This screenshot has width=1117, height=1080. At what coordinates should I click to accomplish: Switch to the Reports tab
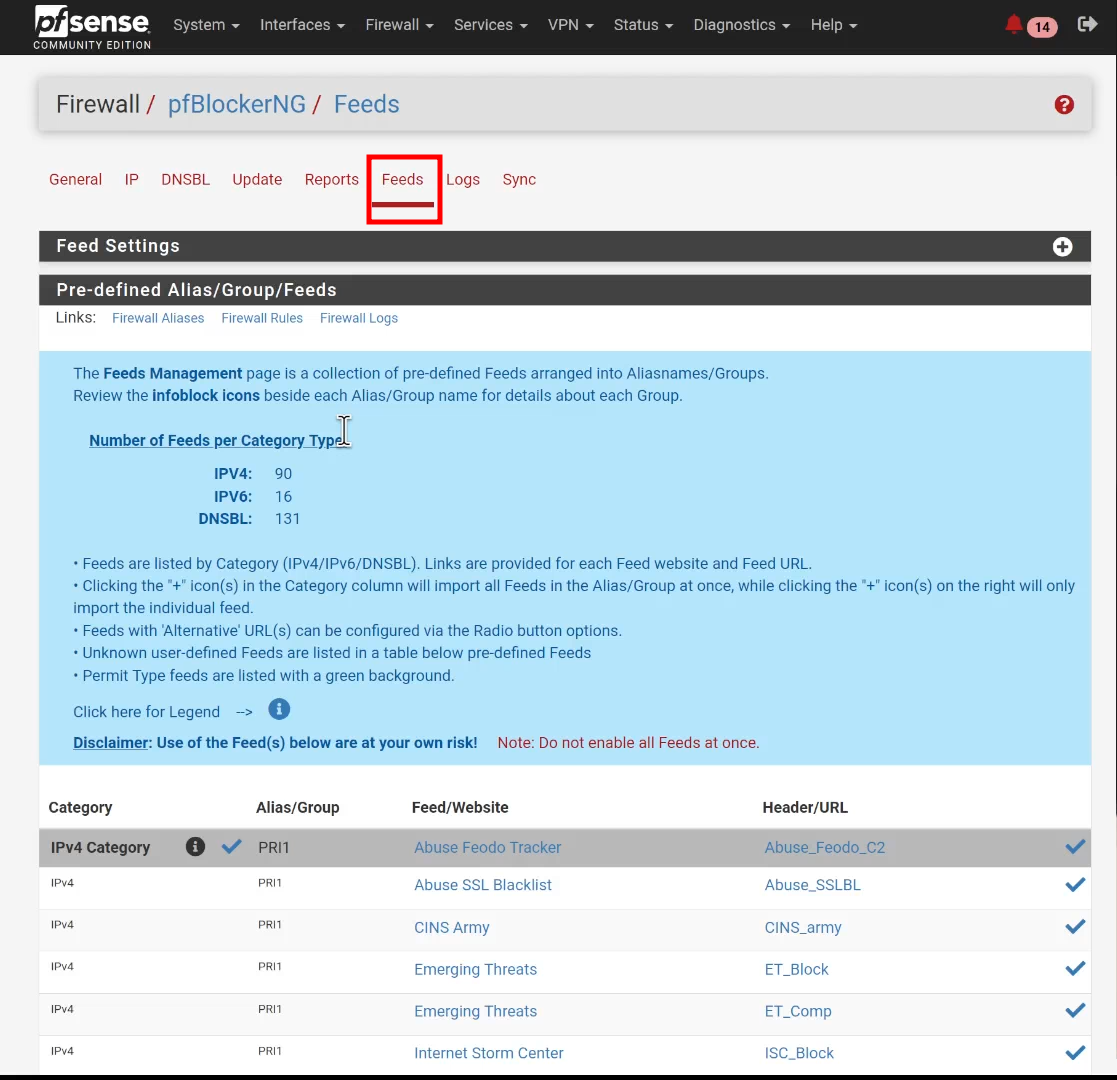tap(331, 180)
